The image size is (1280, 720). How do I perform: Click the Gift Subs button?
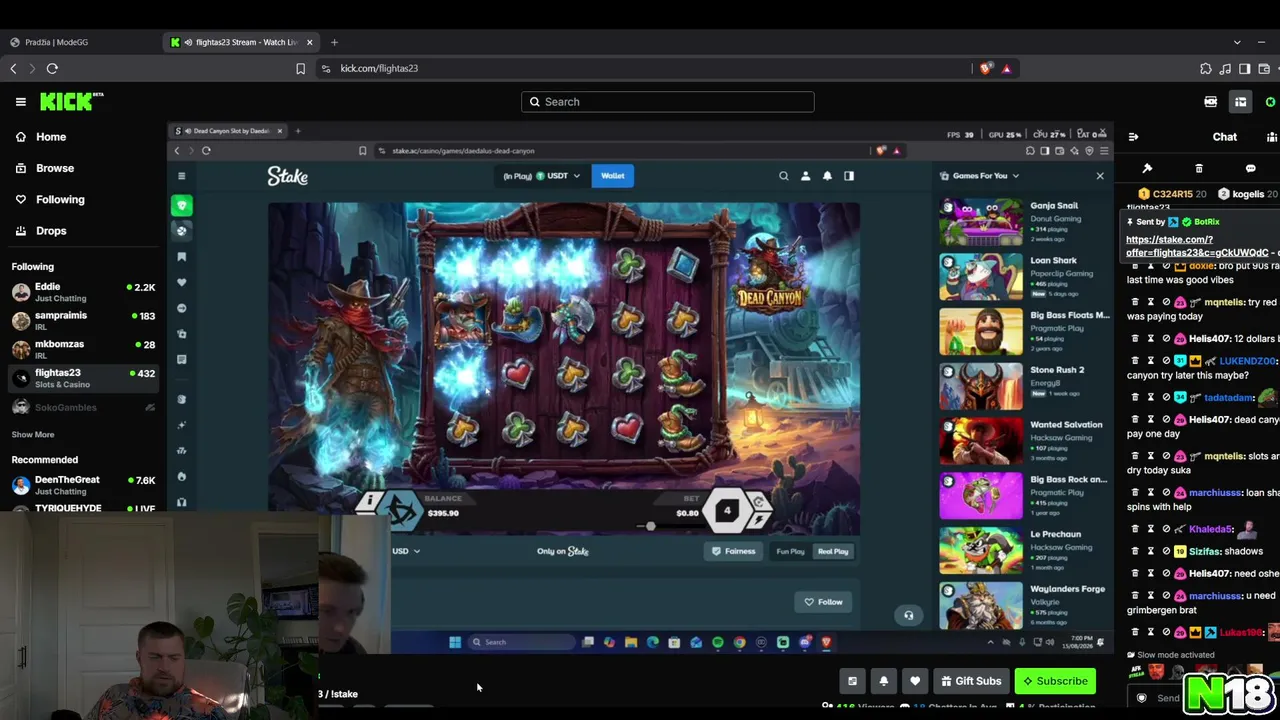971,681
